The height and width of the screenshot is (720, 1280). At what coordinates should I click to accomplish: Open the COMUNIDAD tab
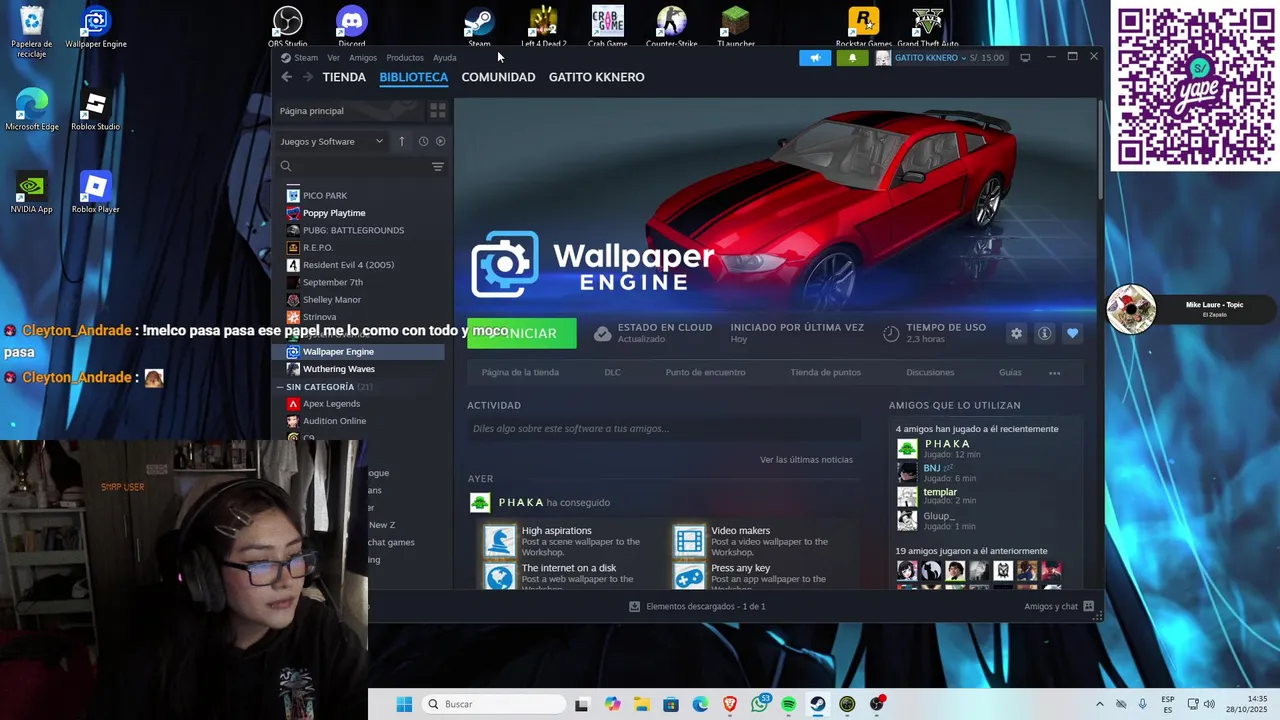498,77
